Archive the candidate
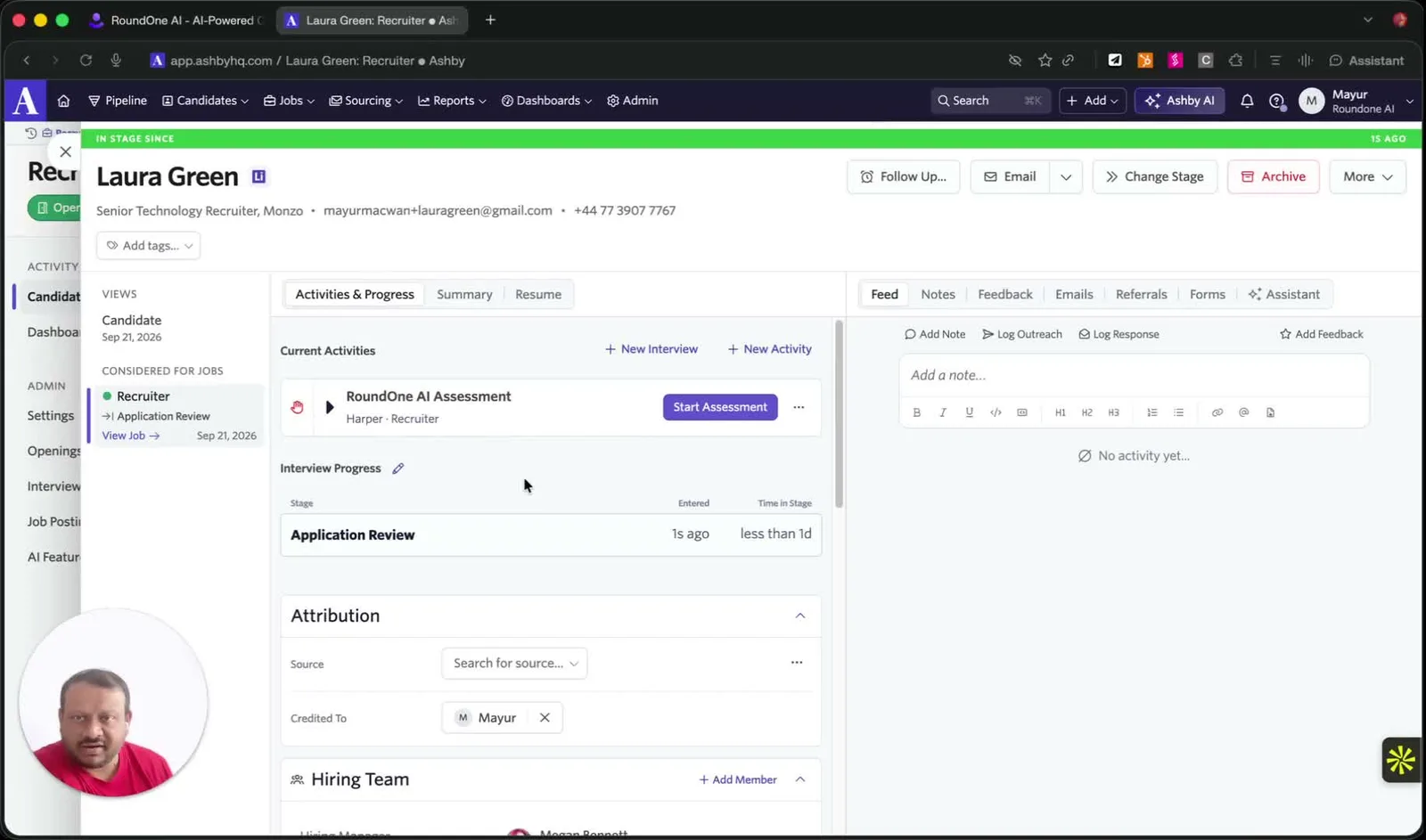The width and height of the screenshot is (1426, 840). click(1274, 176)
